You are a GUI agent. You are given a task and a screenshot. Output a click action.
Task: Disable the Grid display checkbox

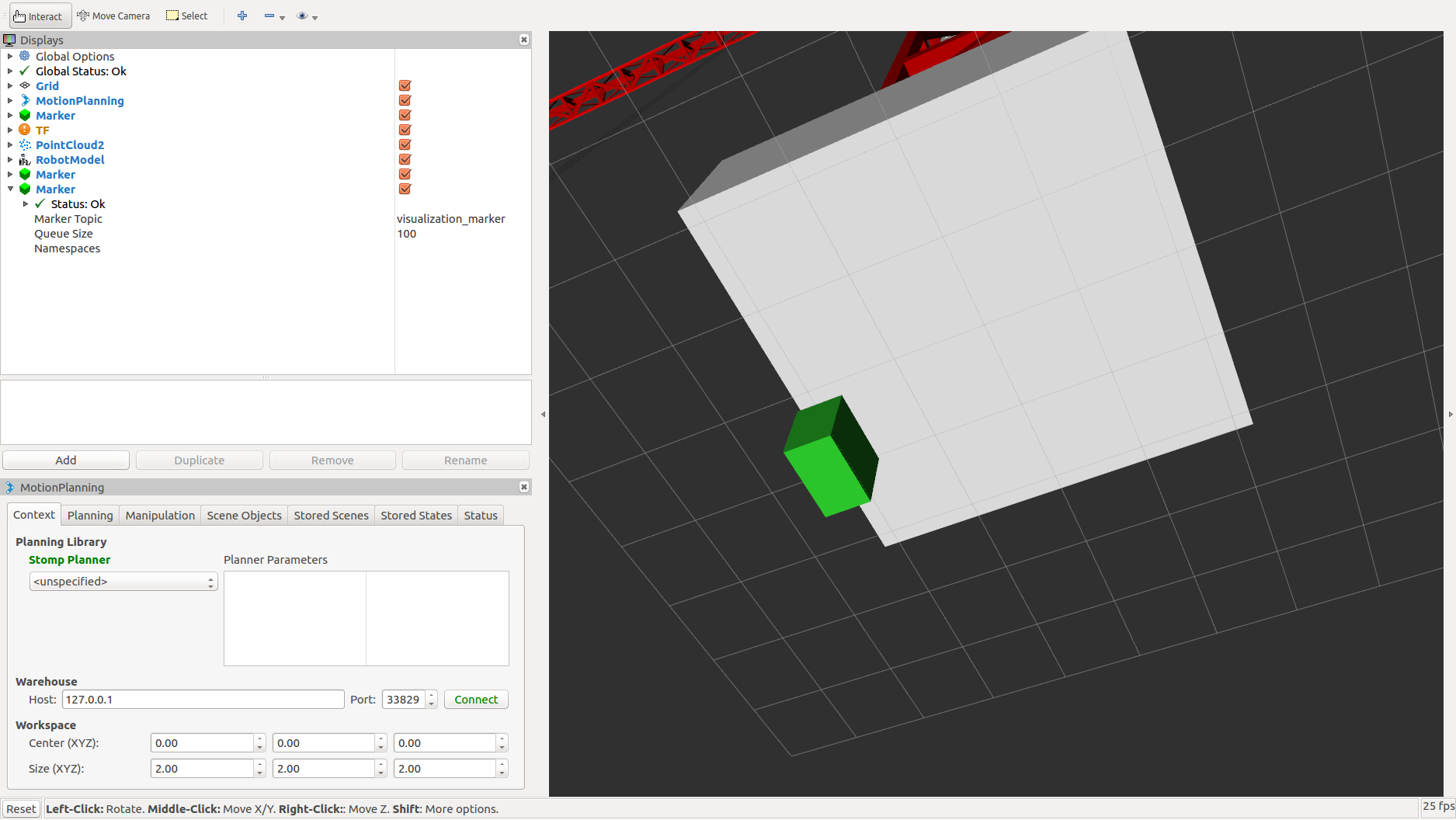405,85
